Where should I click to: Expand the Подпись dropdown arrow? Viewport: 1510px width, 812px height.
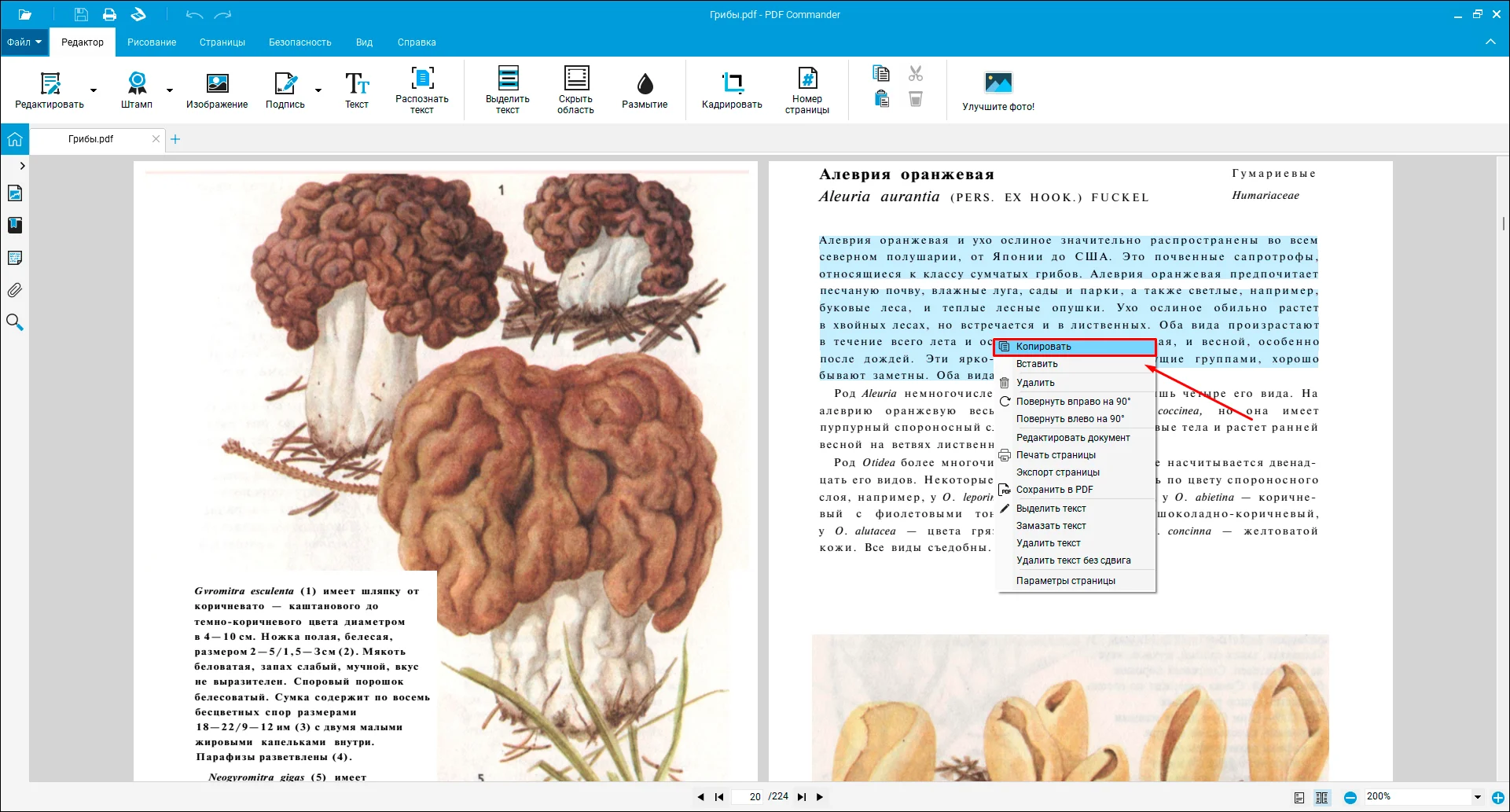point(318,90)
